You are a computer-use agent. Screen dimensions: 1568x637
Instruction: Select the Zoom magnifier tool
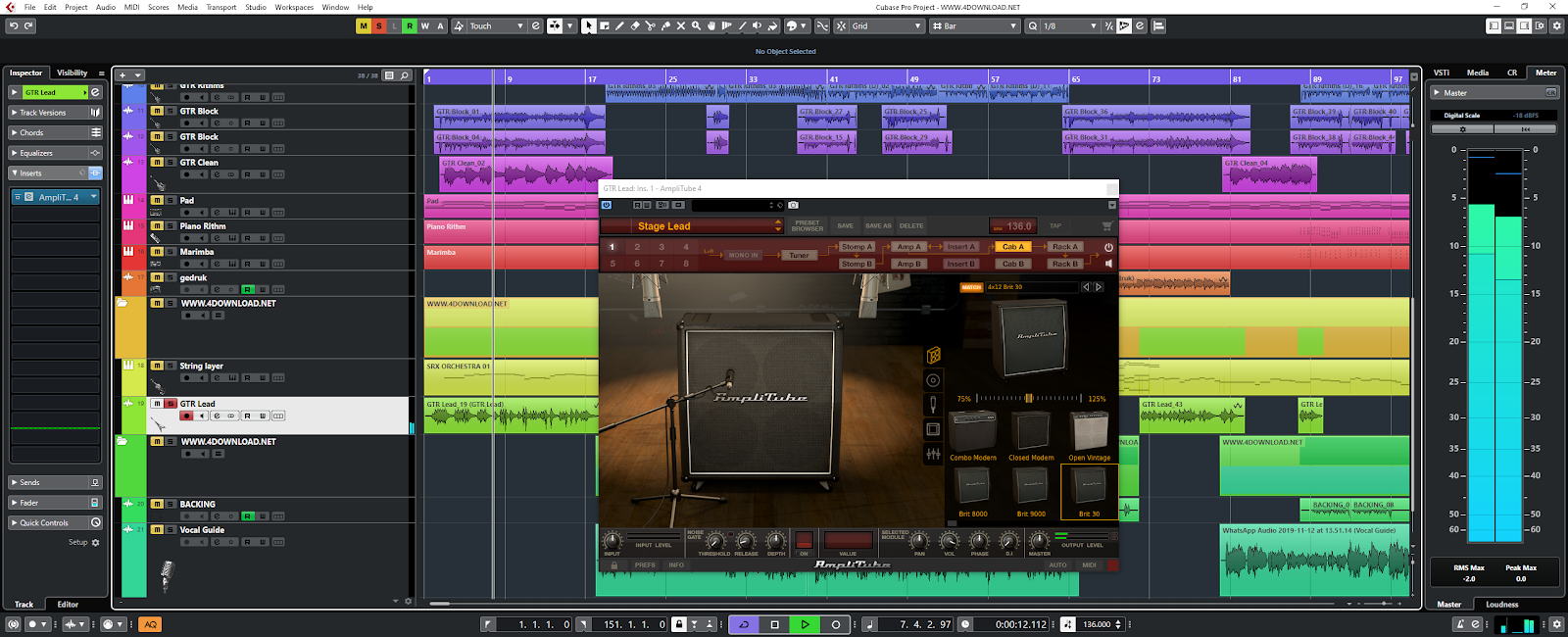coord(696,25)
